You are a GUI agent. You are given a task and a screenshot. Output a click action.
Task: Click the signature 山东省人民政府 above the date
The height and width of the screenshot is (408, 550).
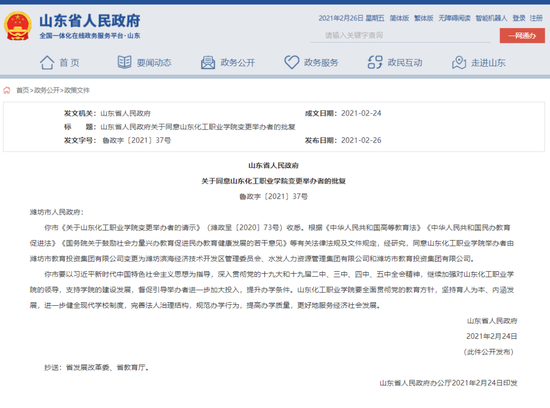coord(492,321)
